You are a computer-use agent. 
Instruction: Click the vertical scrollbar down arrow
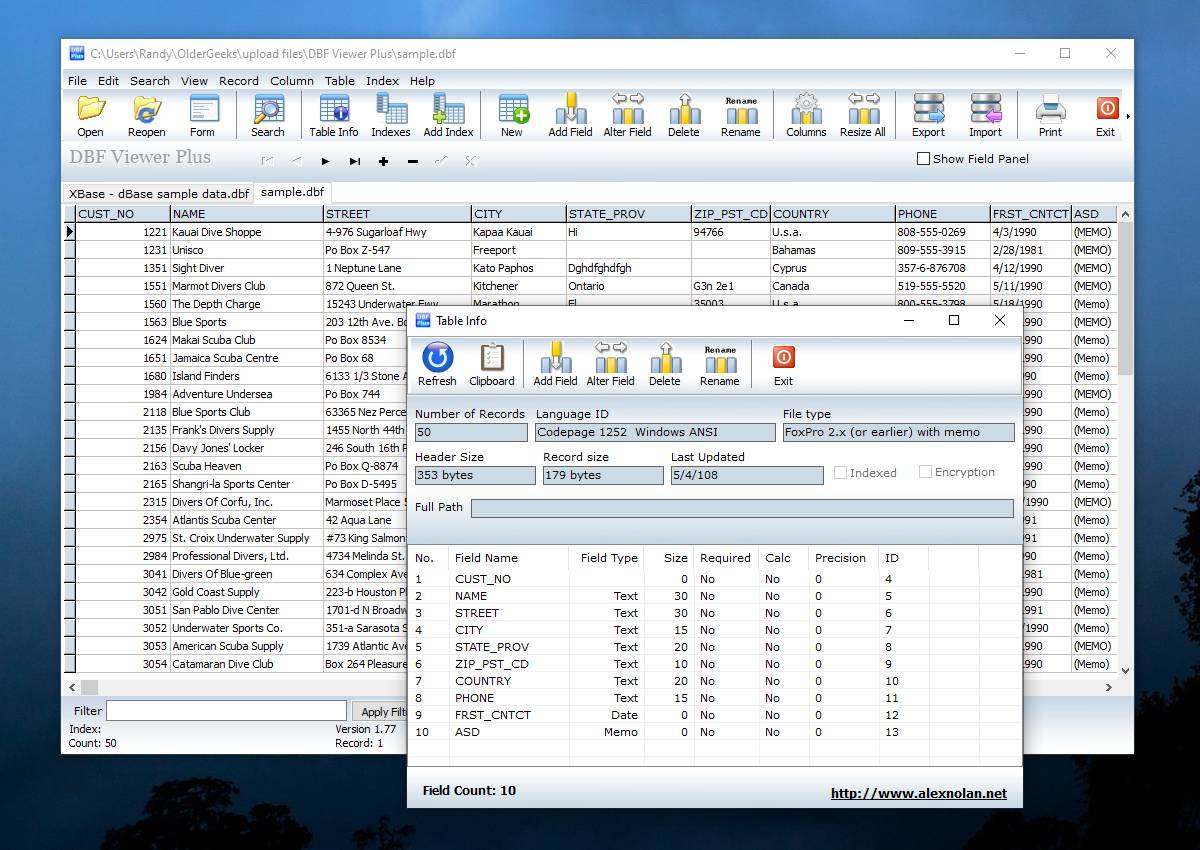click(x=1125, y=671)
